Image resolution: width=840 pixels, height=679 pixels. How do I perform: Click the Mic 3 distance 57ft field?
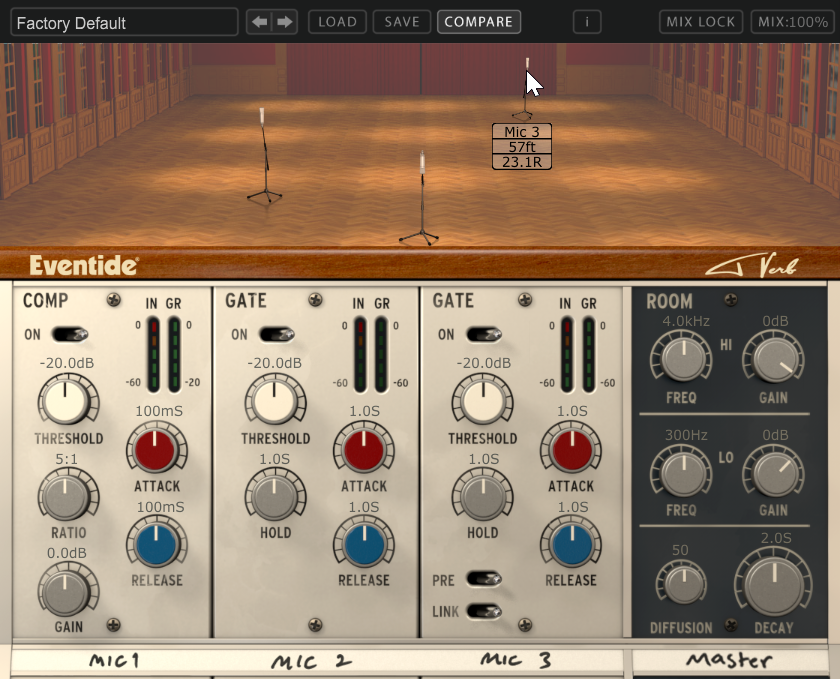pos(521,147)
